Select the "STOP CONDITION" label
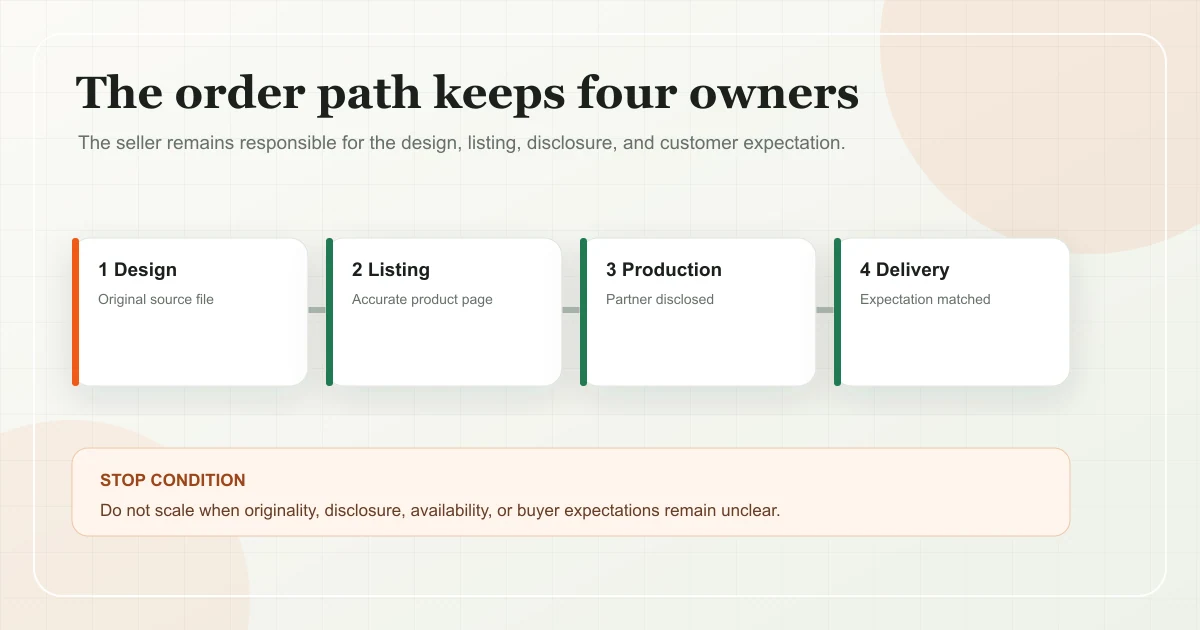This screenshot has height=630, width=1200. pyautogui.click(x=173, y=481)
